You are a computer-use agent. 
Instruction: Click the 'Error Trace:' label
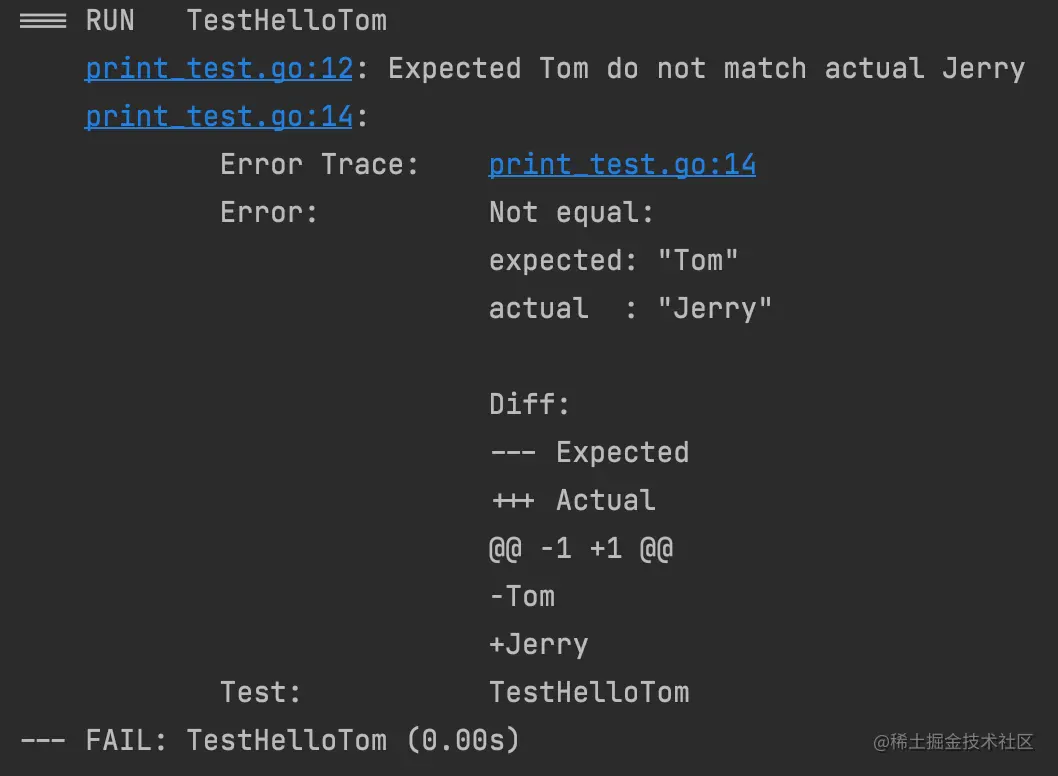pyautogui.click(x=319, y=165)
